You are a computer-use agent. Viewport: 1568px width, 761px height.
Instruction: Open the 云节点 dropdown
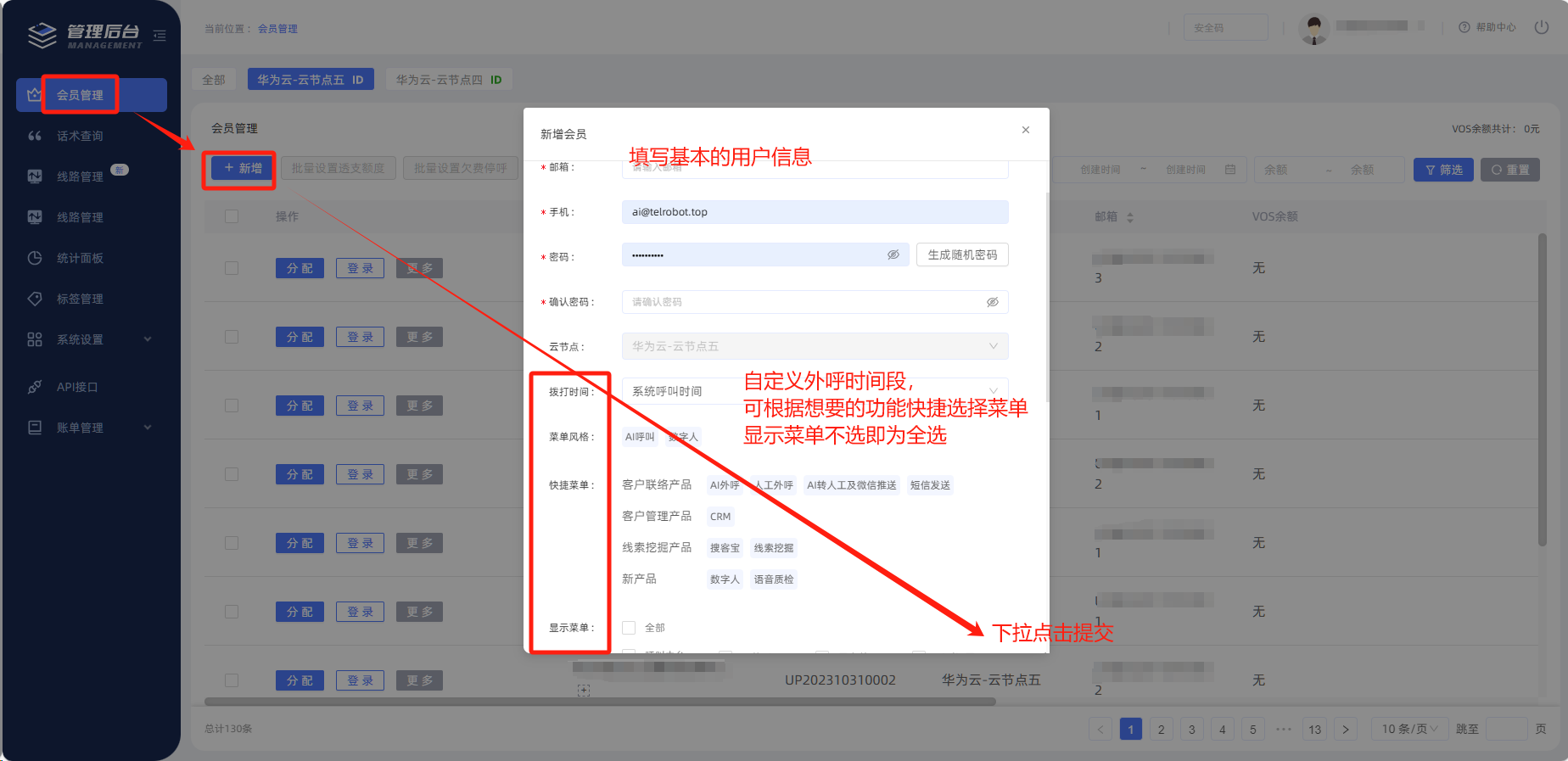coord(815,346)
